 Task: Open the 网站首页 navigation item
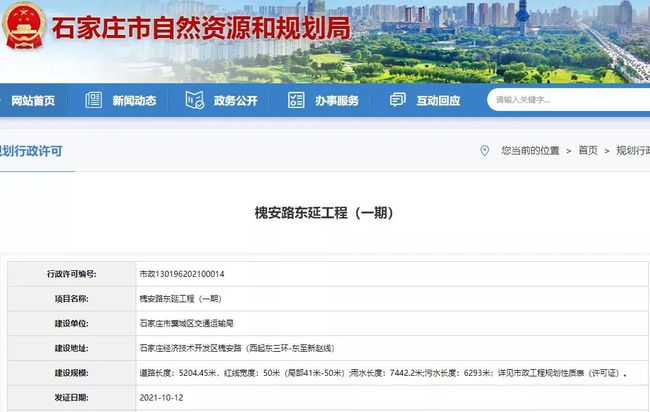tap(33, 101)
